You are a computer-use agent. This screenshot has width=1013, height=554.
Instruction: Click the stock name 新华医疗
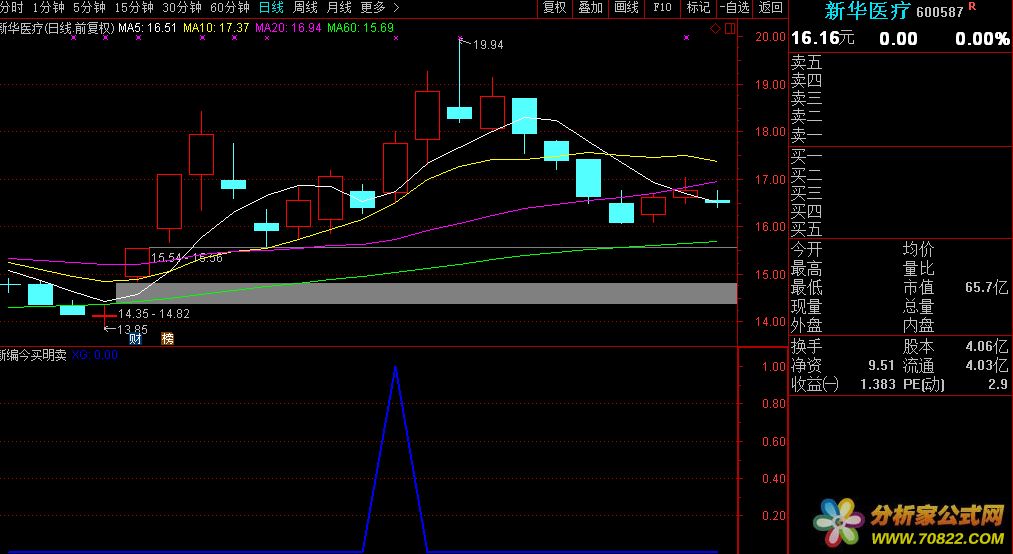coord(867,11)
